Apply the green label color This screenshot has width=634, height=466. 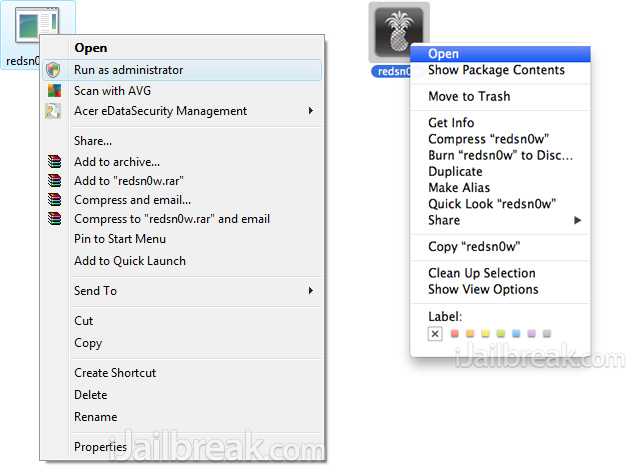pyautogui.click(x=501, y=333)
